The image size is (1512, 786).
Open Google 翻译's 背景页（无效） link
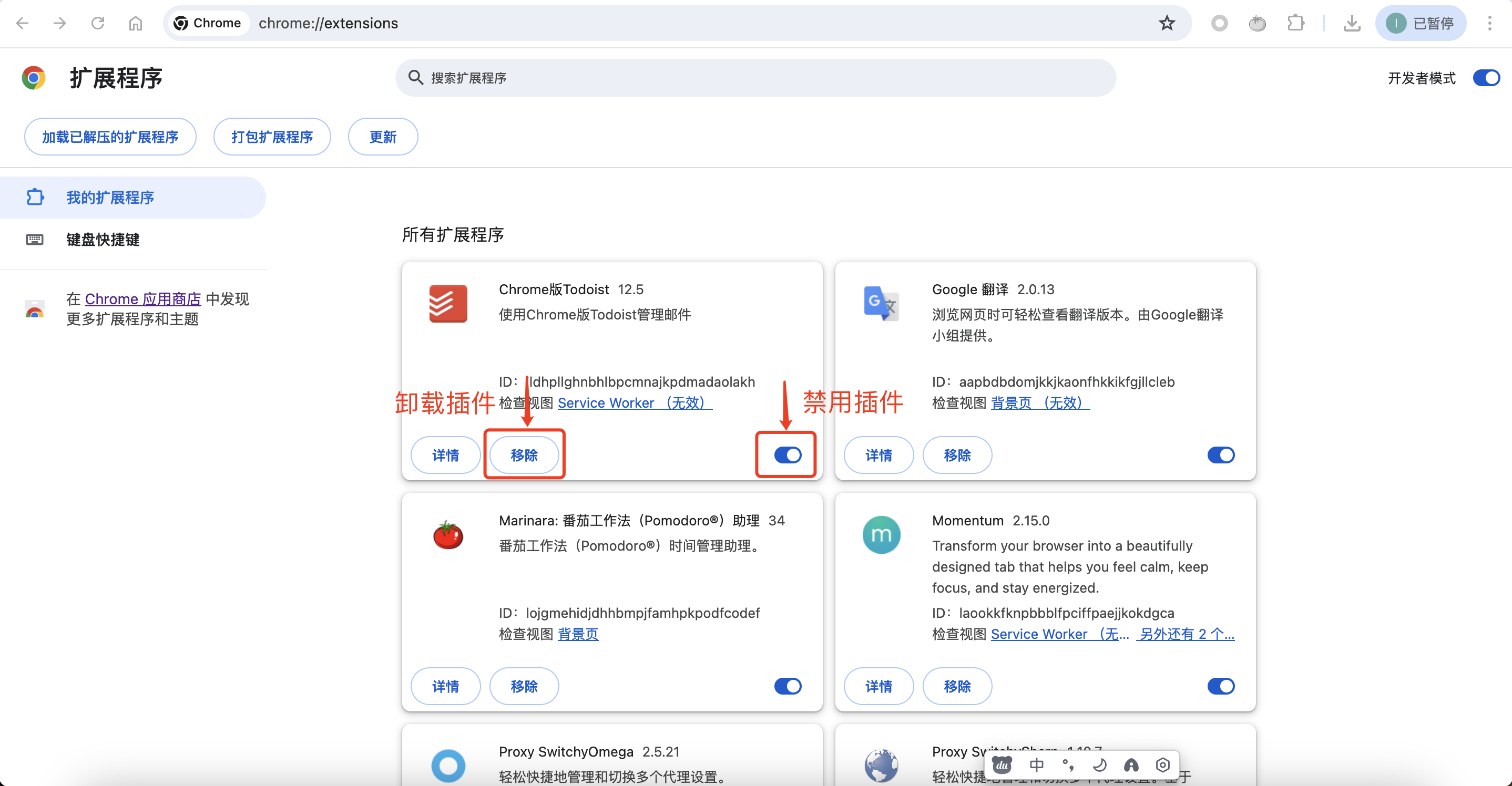[x=1040, y=403]
